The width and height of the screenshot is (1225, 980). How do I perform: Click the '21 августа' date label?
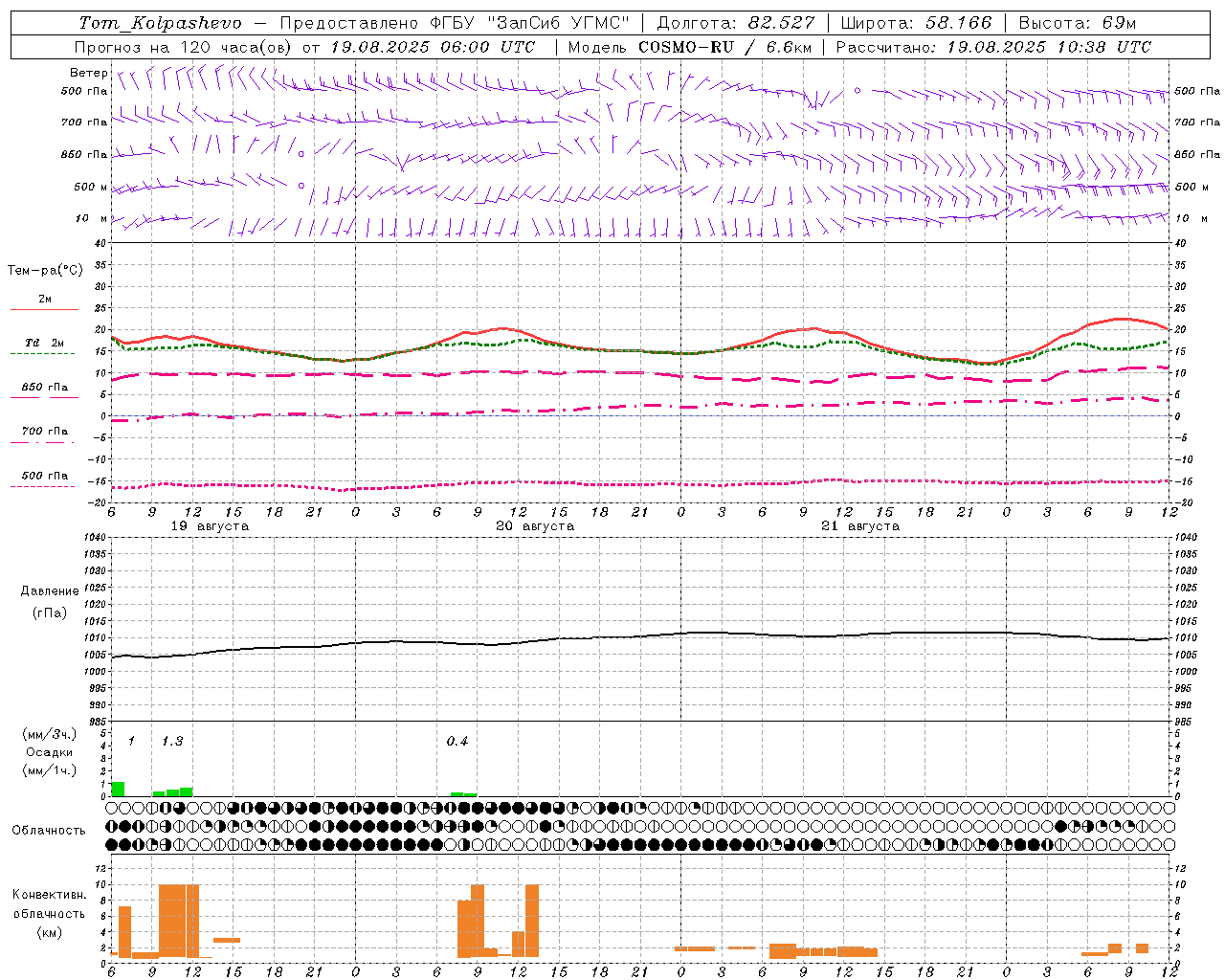click(x=860, y=526)
